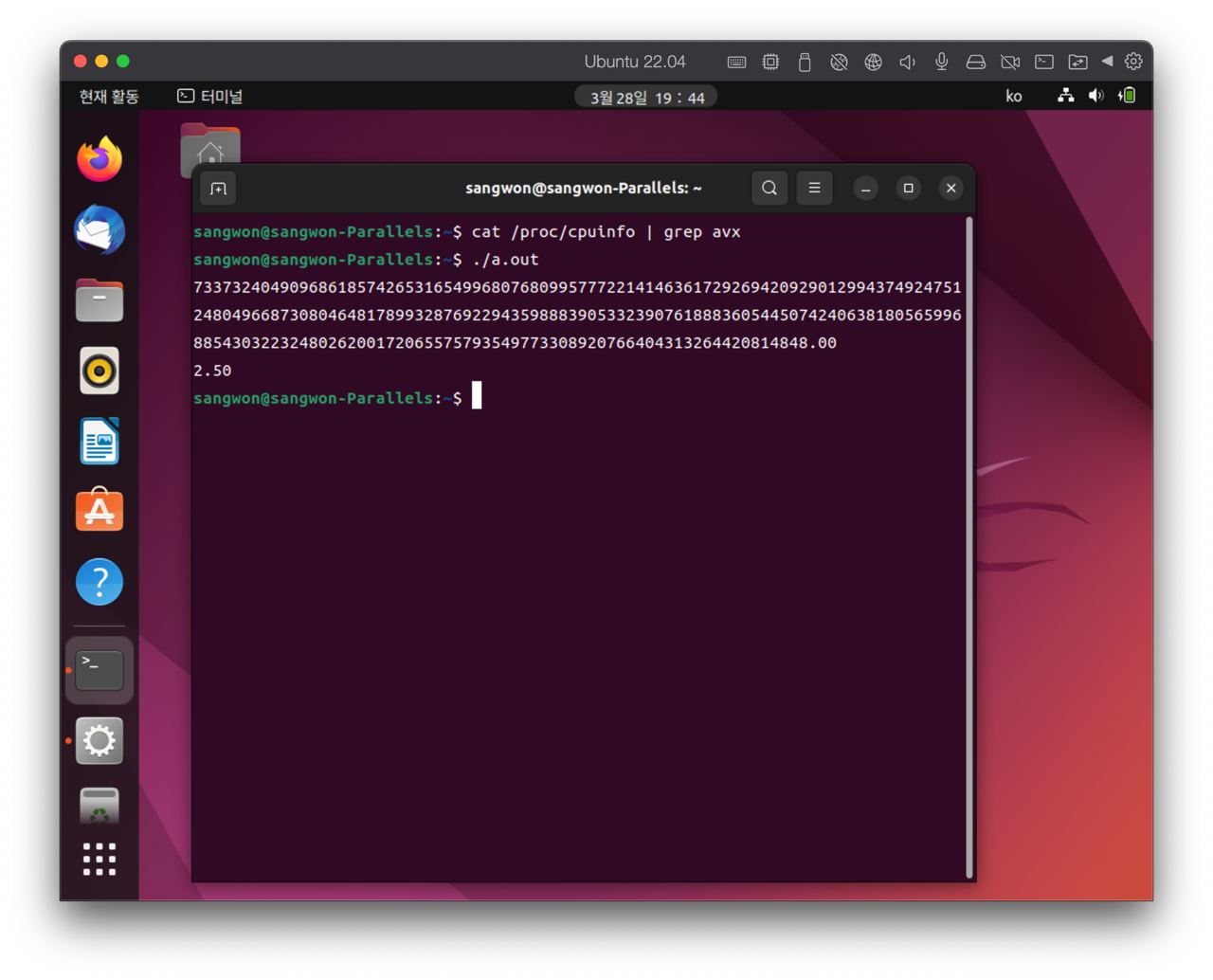The width and height of the screenshot is (1213, 980).
Task: Collapse Parallels toolbar with left arrow
Action: (x=1107, y=61)
